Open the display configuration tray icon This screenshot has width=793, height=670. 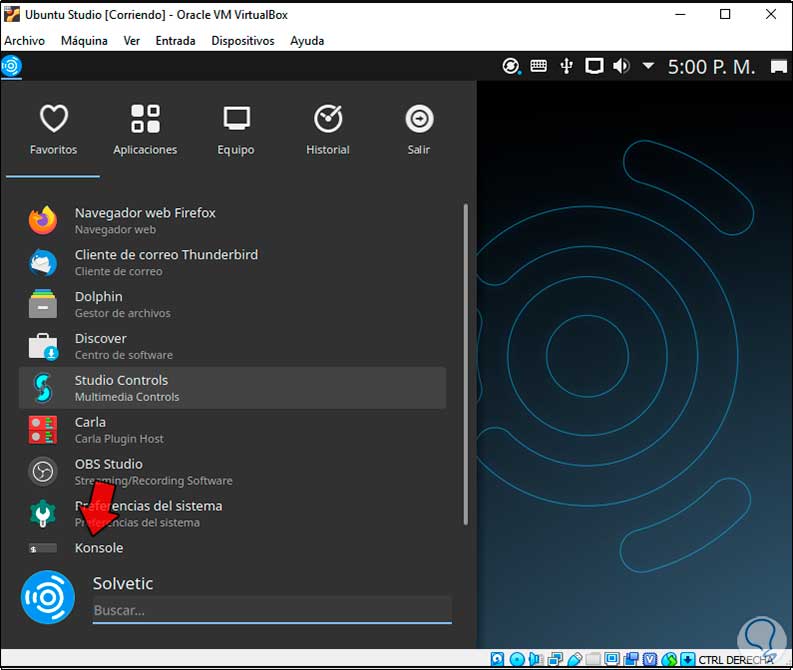click(594, 66)
